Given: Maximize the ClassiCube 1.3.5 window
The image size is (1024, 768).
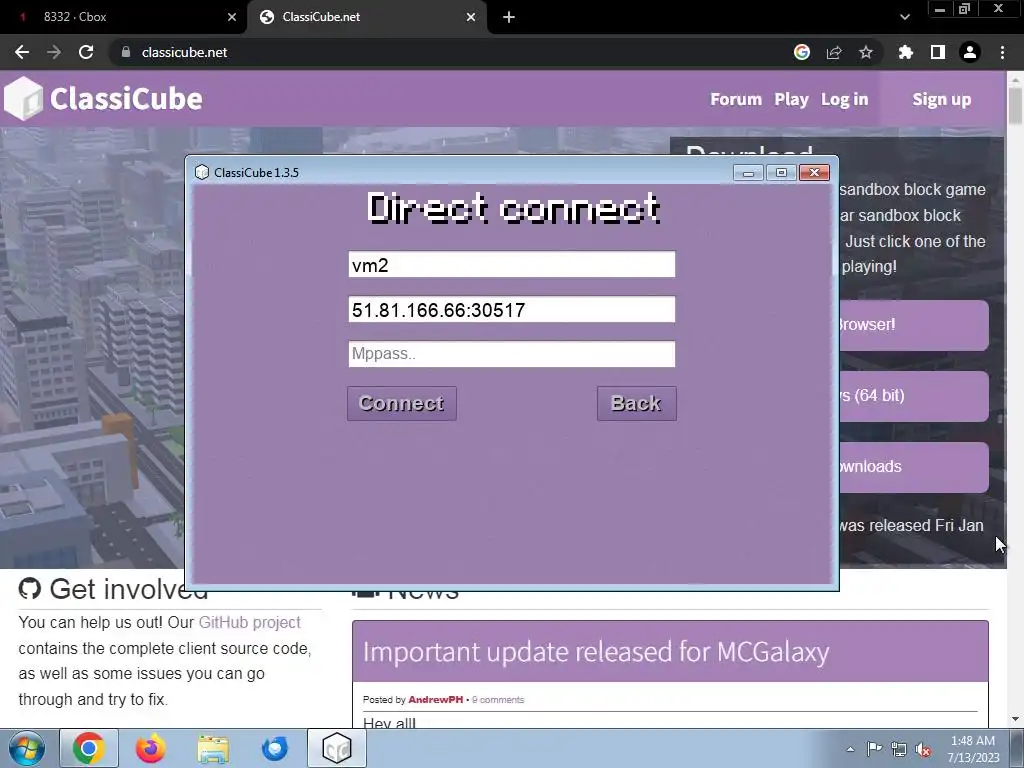Looking at the screenshot, I should coord(781,172).
